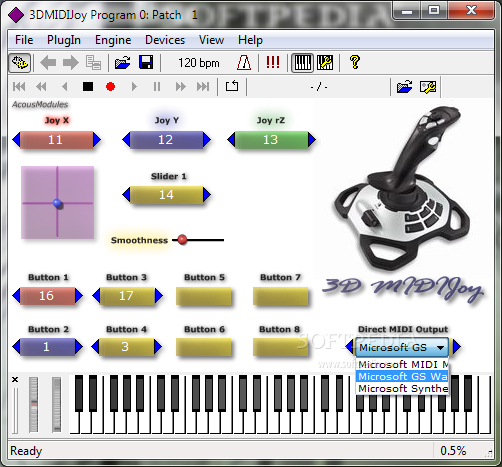Decrease Joy Y controller value
Viewport: 502px width, 467px height.
[126, 139]
